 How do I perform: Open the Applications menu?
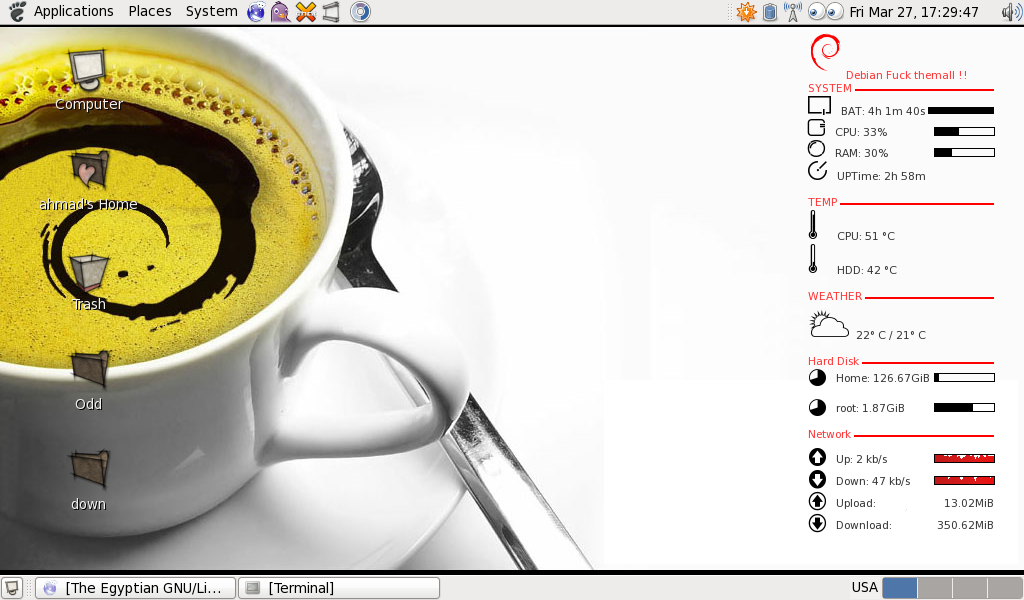[x=73, y=11]
